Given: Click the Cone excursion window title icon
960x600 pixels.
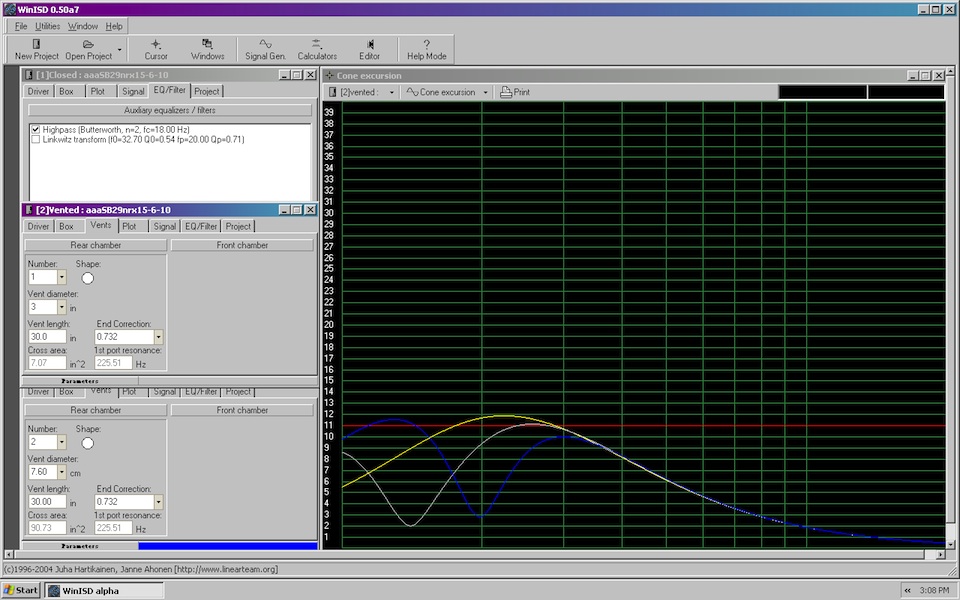Looking at the screenshot, I should tap(329, 75).
